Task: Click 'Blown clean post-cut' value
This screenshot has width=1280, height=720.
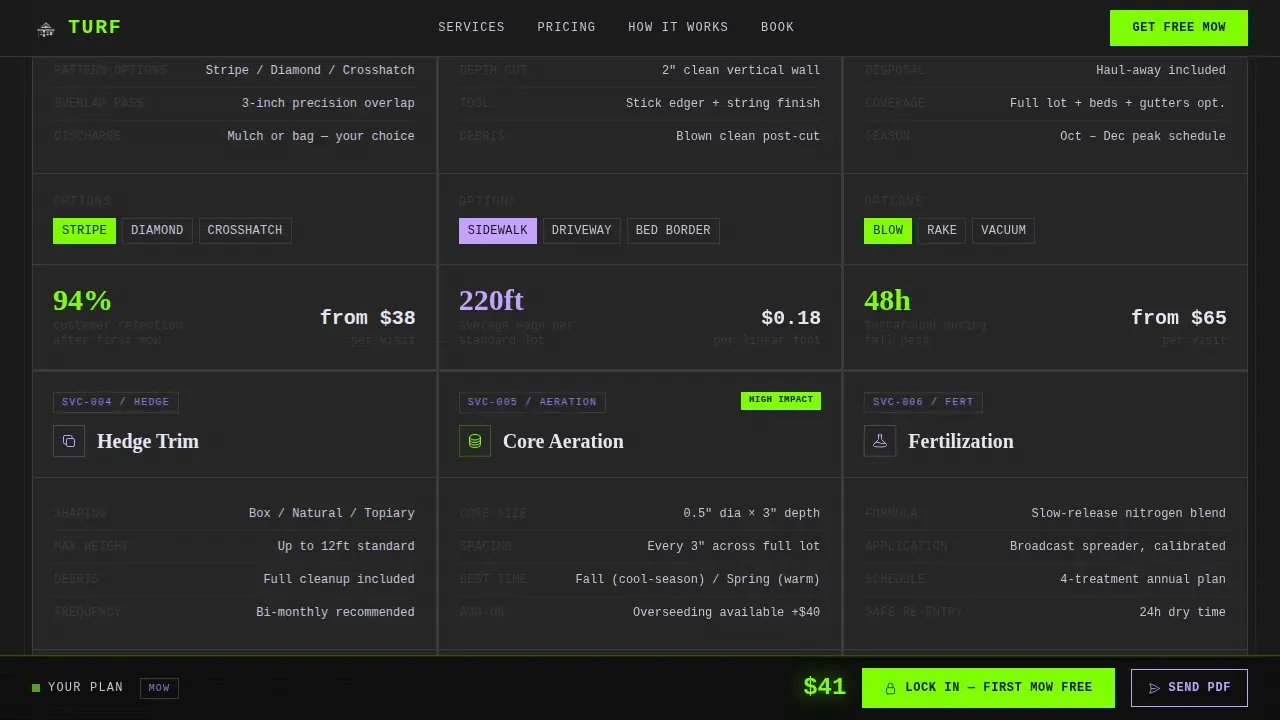Action: click(x=748, y=136)
